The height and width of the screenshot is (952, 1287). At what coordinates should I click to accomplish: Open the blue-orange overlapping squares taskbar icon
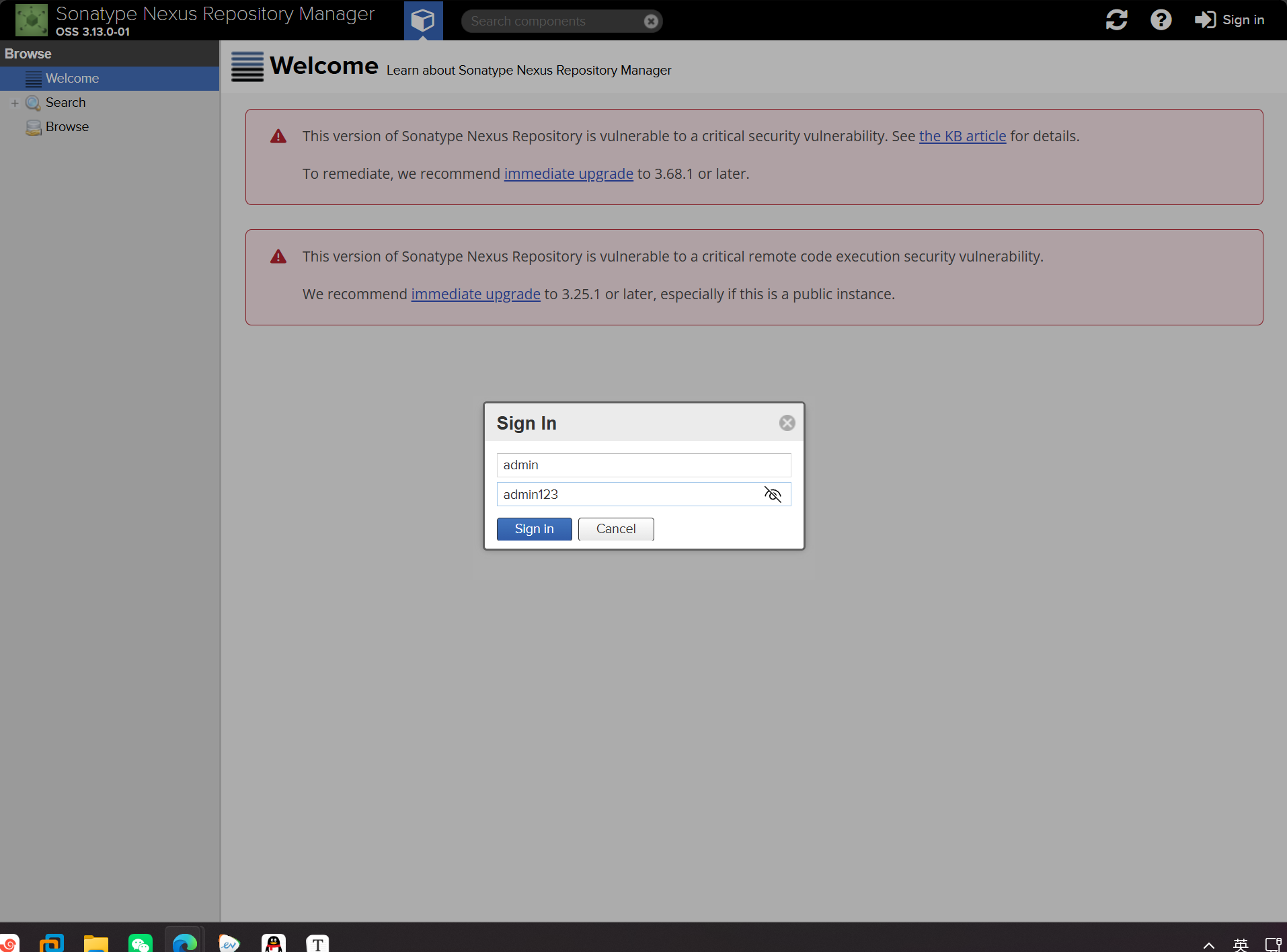point(52,943)
